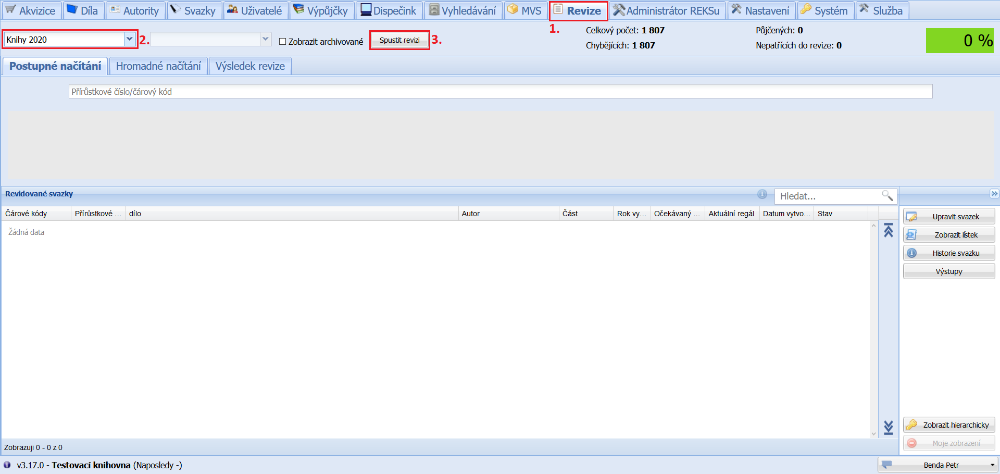The height and width of the screenshot is (474, 1000).
Task: Focus the Přírůstkové číslo/čárový kód field
Action: click(500, 92)
